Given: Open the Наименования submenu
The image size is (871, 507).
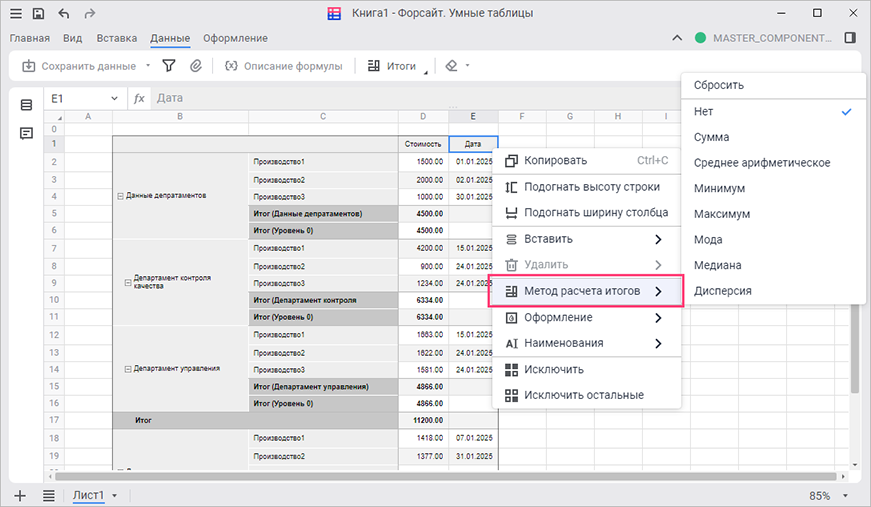Looking at the screenshot, I should (x=587, y=343).
